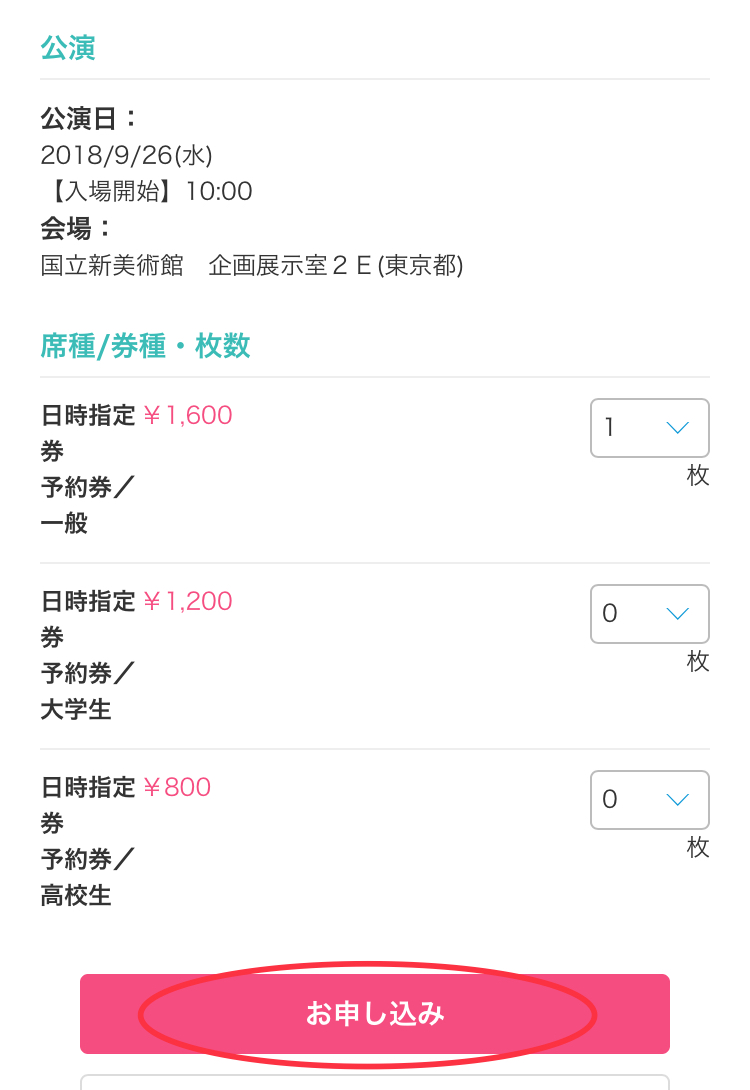Select the performance date 2018/9/26(水) text
Image resolution: width=750 pixels, height=1090 pixels.
click(127, 155)
